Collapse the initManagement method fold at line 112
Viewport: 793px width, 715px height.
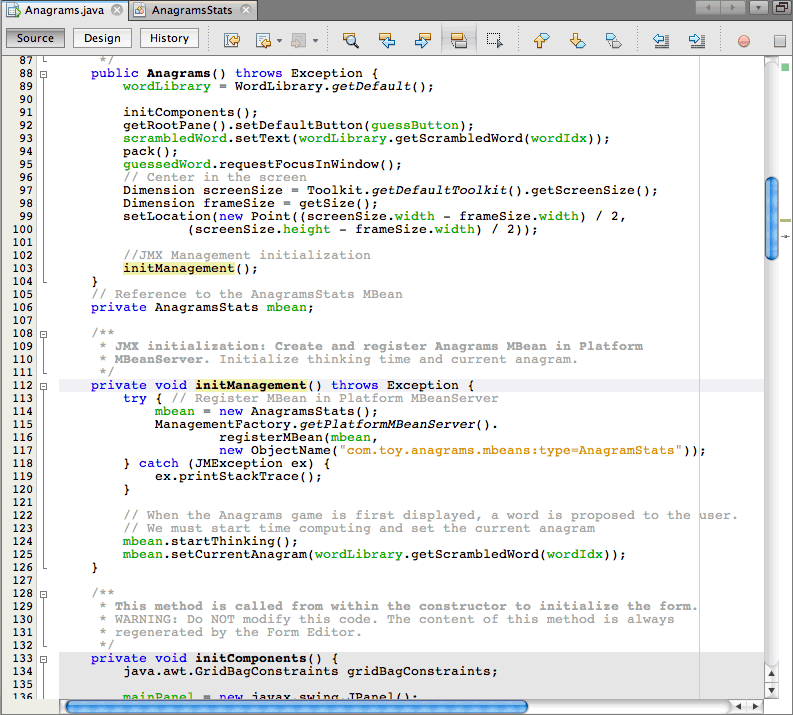pos(43,385)
